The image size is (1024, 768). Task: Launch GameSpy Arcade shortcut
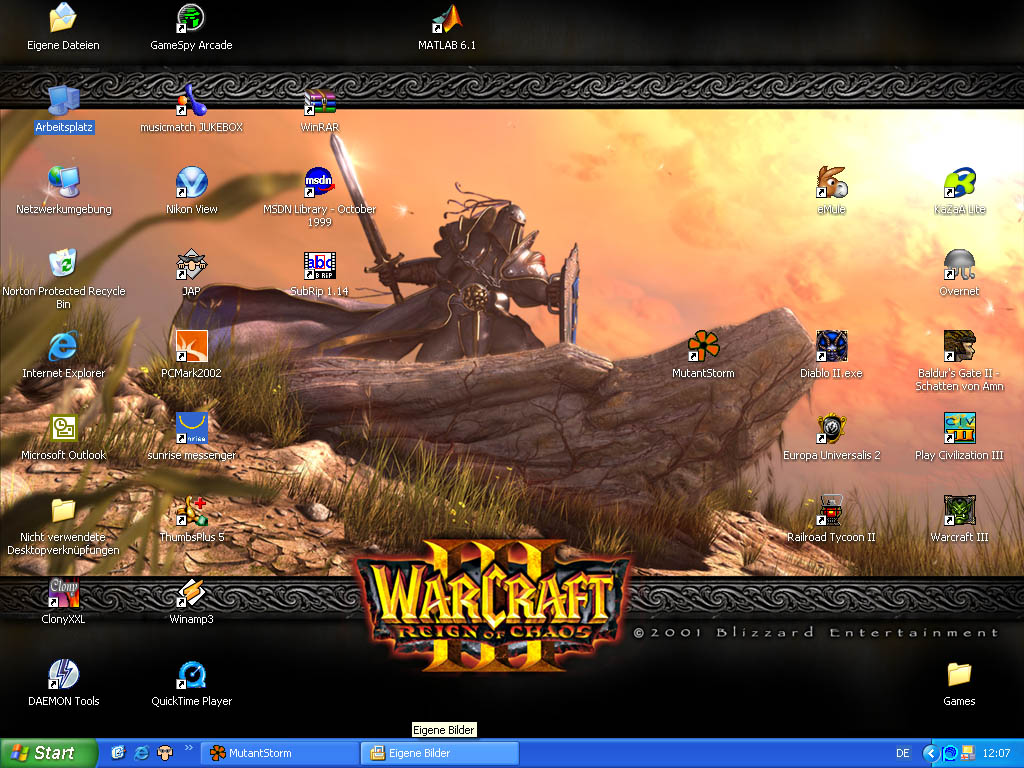click(x=191, y=18)
